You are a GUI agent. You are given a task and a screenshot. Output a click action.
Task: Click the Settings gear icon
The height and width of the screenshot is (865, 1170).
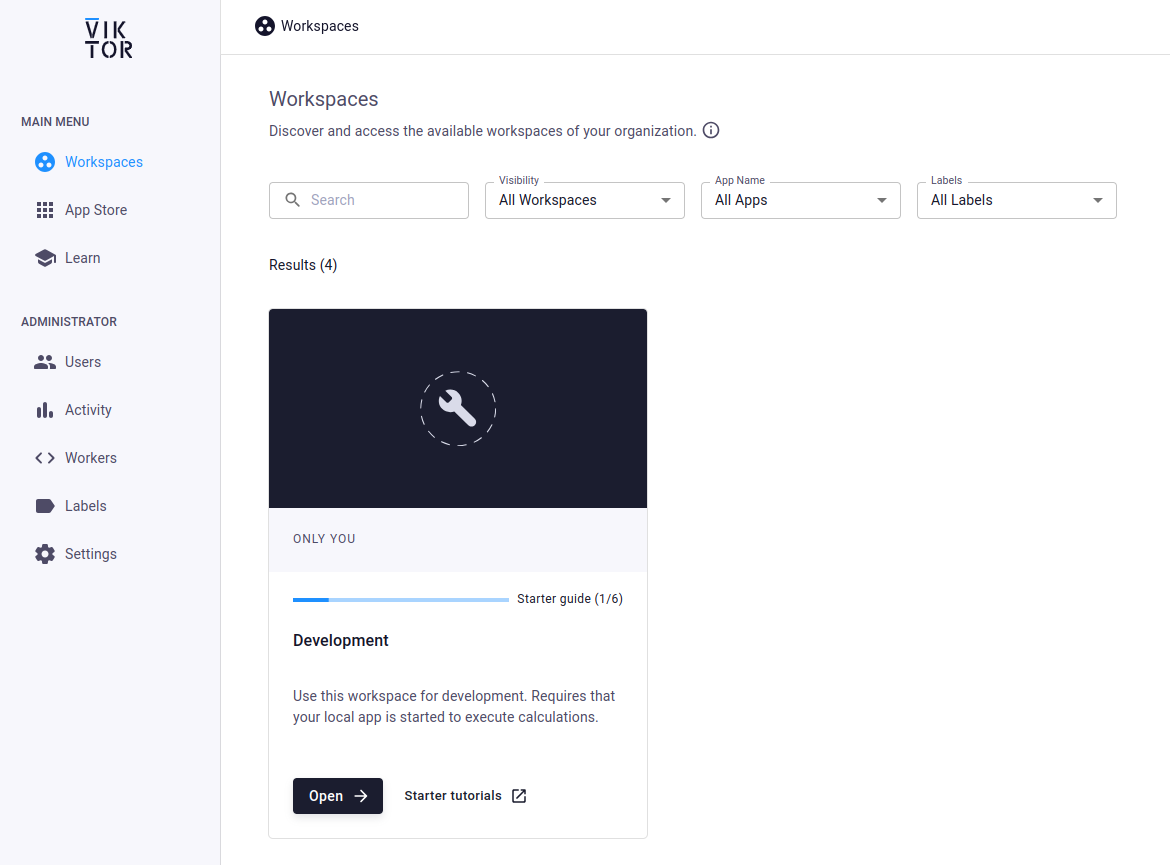click(x=45, y=554)
